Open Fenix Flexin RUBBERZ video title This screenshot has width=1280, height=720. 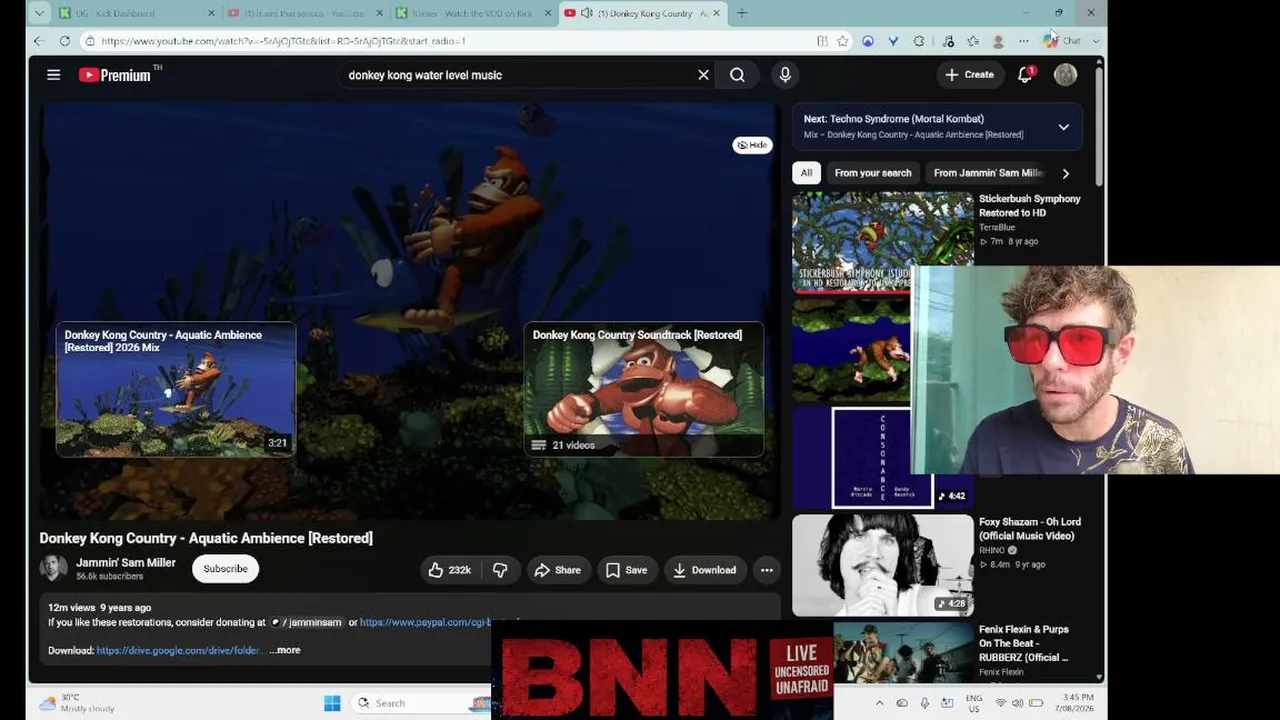point(1024,643)
